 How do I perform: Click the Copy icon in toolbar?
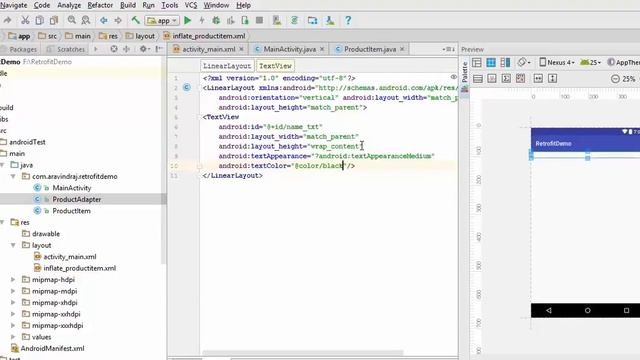point(40,20)
